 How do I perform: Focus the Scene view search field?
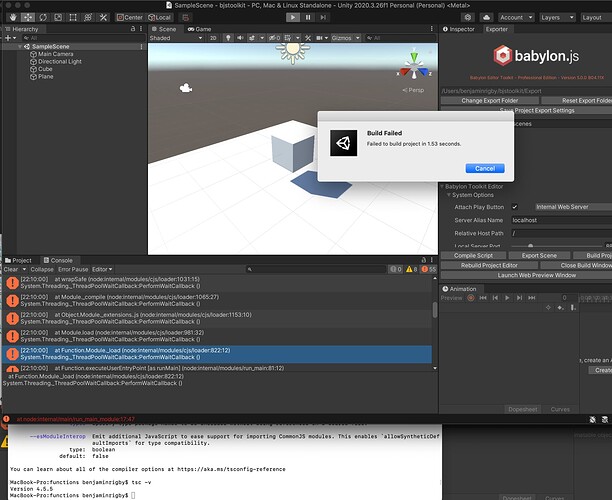400,38
